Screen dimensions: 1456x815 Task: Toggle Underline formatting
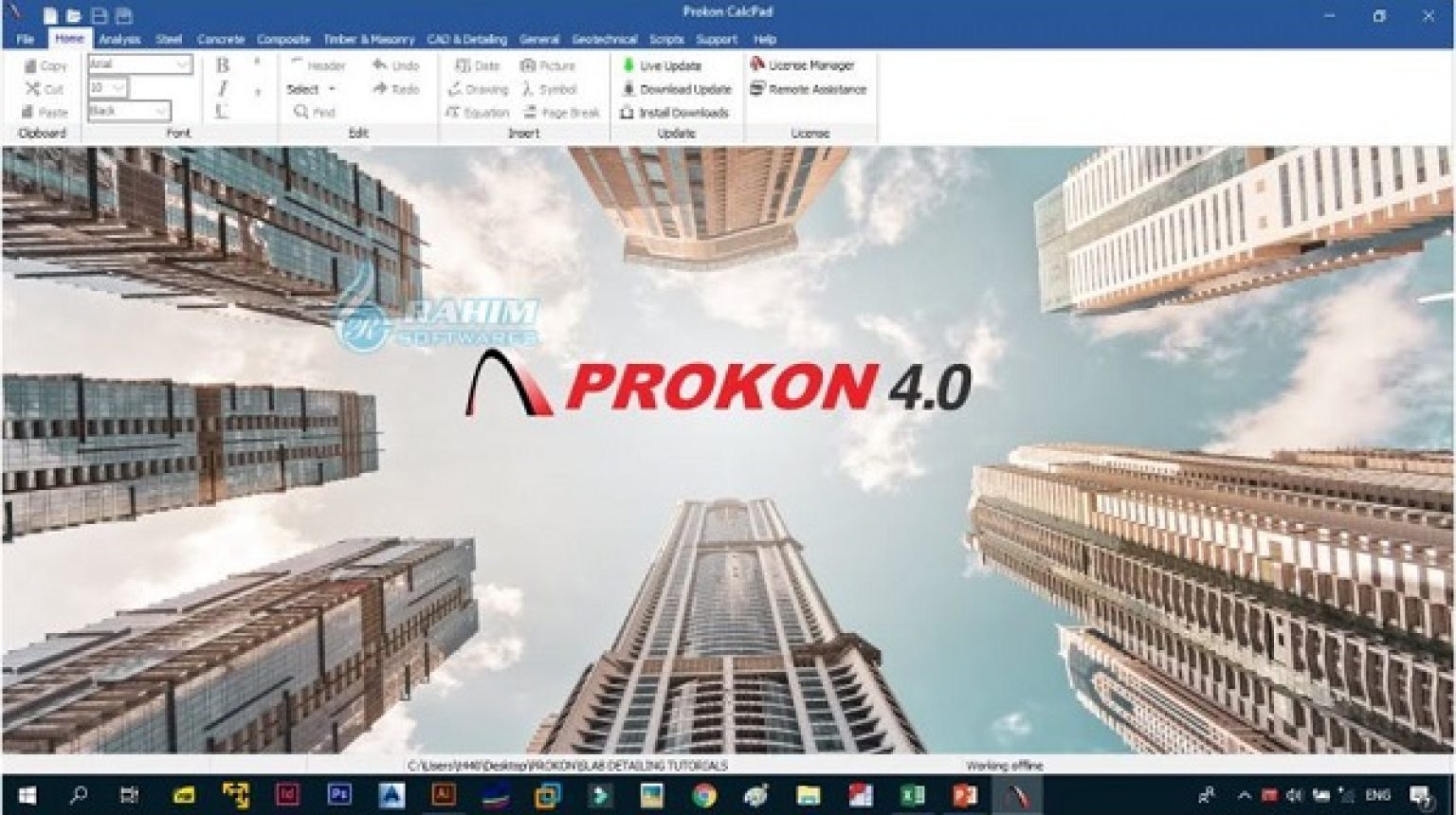[222, 111]
